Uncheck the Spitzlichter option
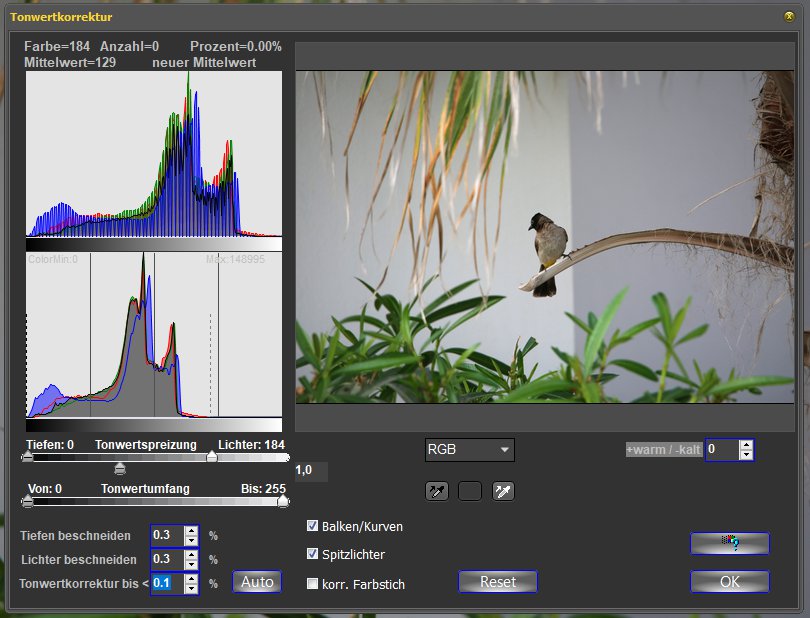The height and width of the screenshot is (618, 810). pos(313,554)
